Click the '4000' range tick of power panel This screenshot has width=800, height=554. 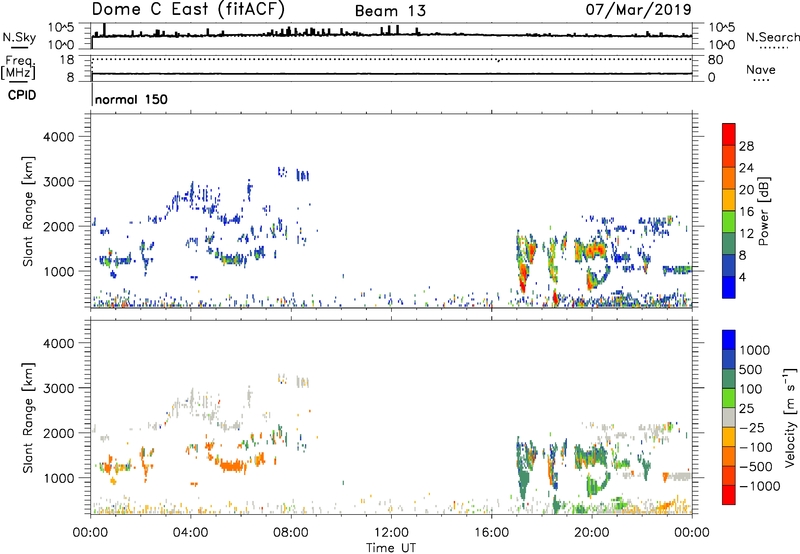58,137
